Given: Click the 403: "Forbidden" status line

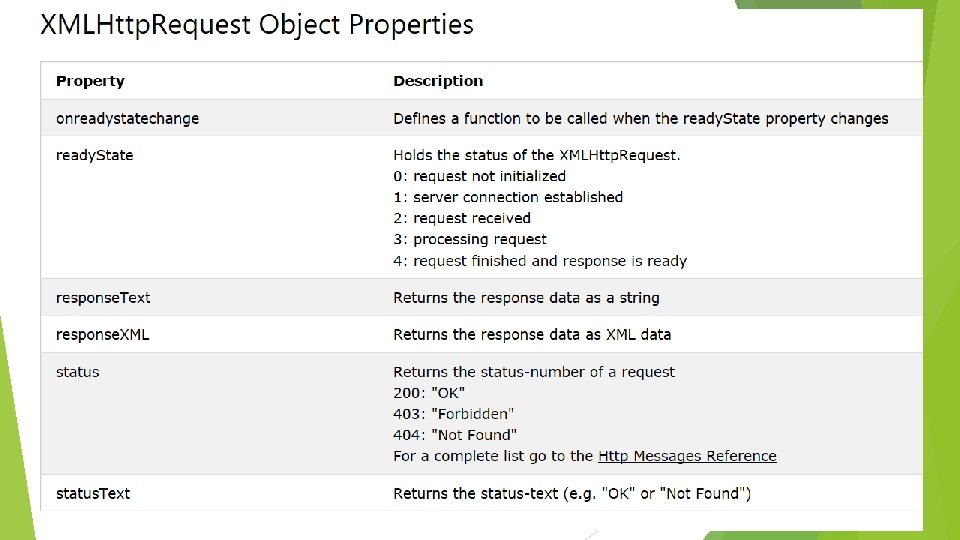Looking at the screenshot, I should pos(453,414).
